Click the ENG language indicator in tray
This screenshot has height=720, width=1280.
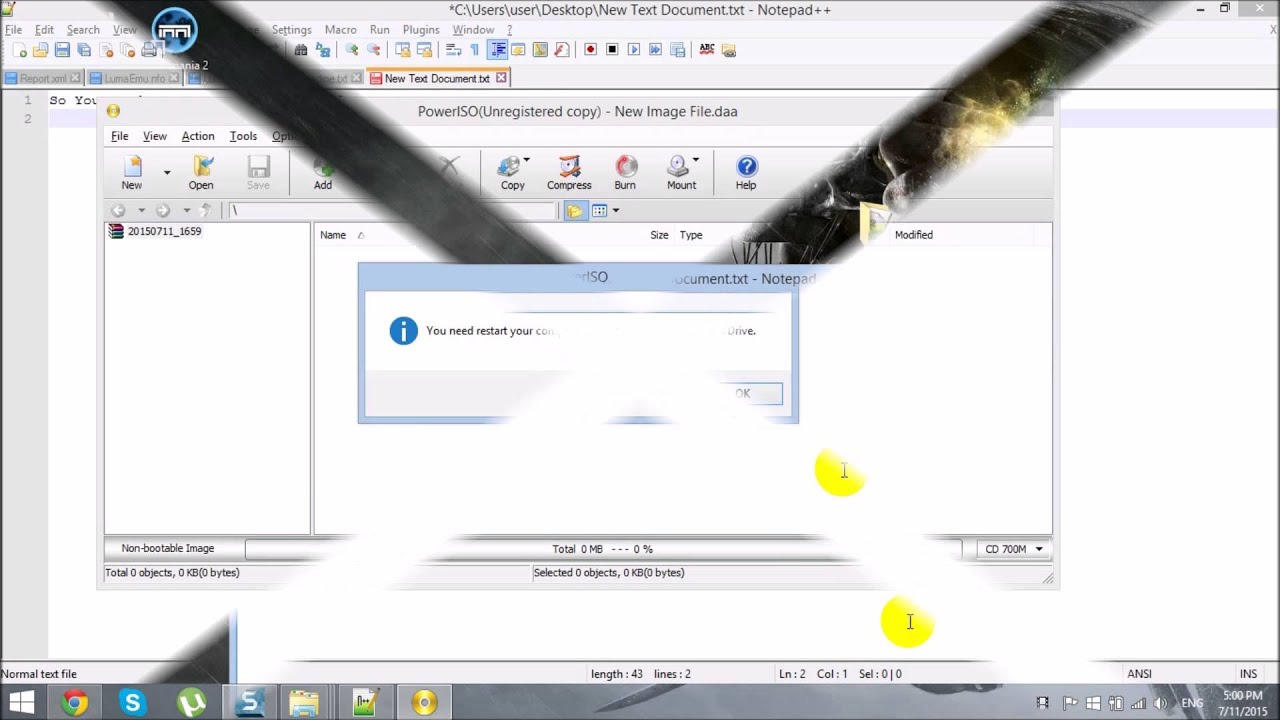click(1192, 703)
